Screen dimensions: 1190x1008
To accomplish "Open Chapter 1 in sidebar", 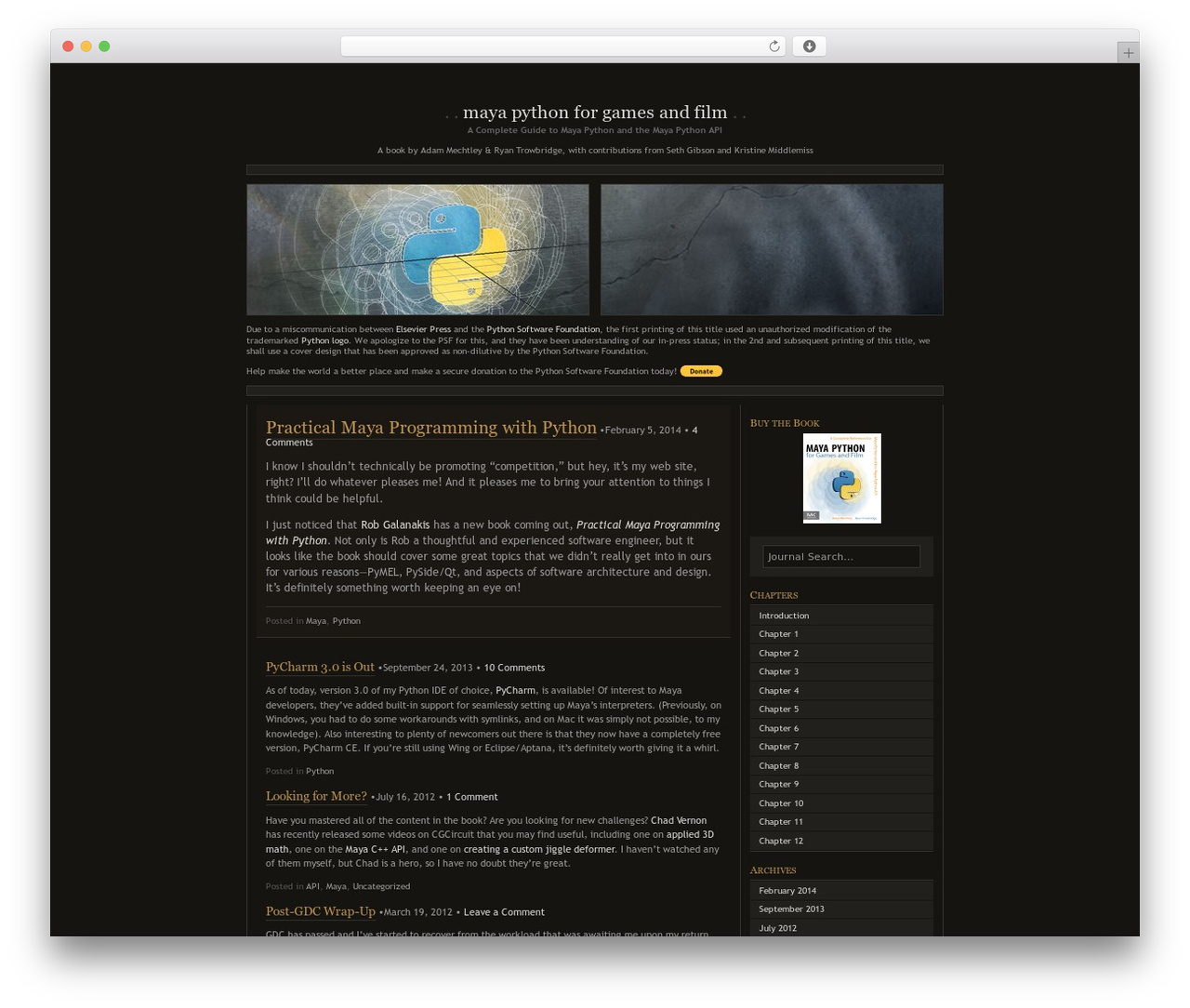I will tap(841, 634).
